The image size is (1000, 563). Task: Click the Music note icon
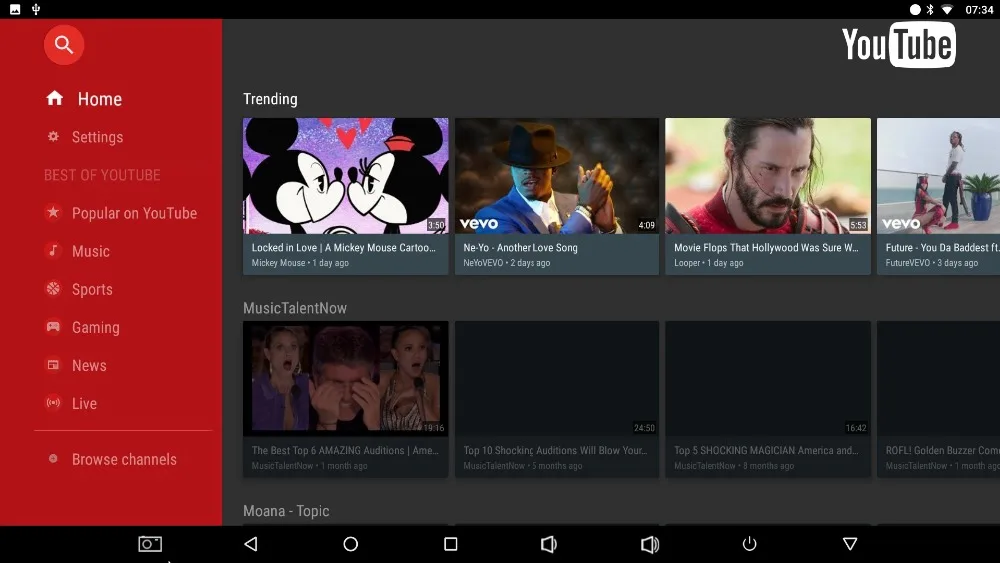54,251
